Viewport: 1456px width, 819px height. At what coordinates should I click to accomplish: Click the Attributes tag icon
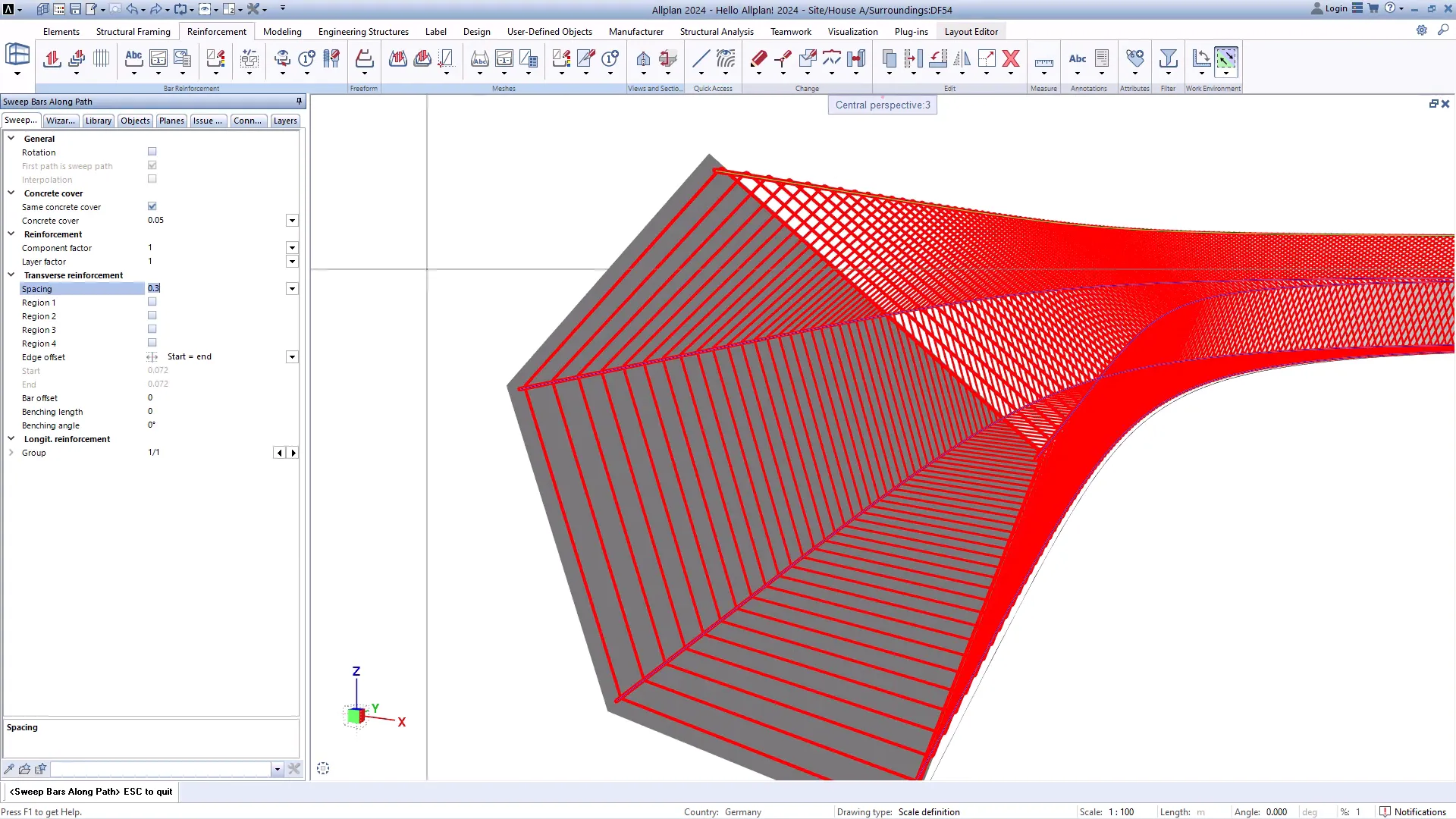[x=1134, y=58]
